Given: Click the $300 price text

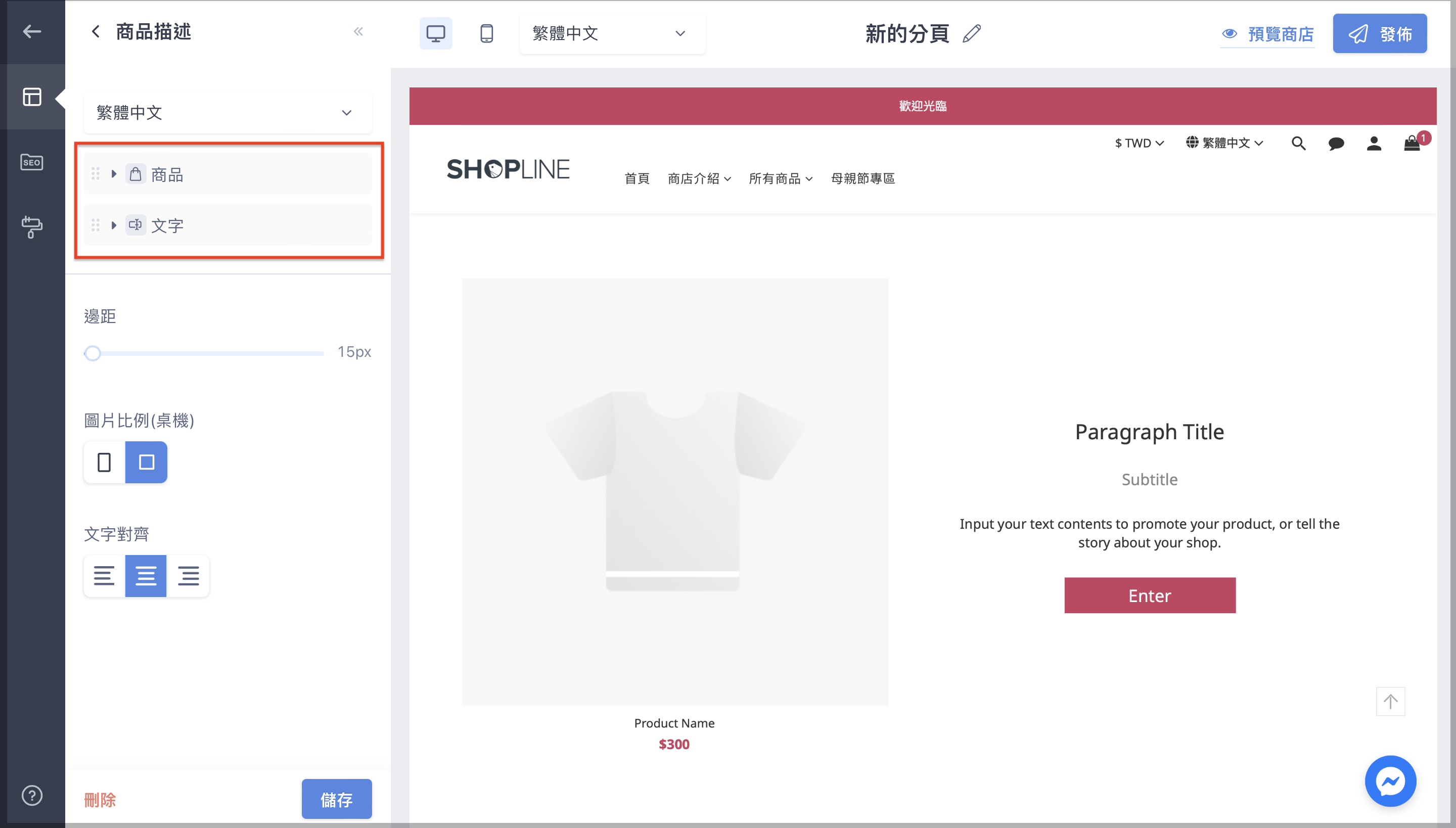Looking at the screenshot, I should [x=674, y=745].
